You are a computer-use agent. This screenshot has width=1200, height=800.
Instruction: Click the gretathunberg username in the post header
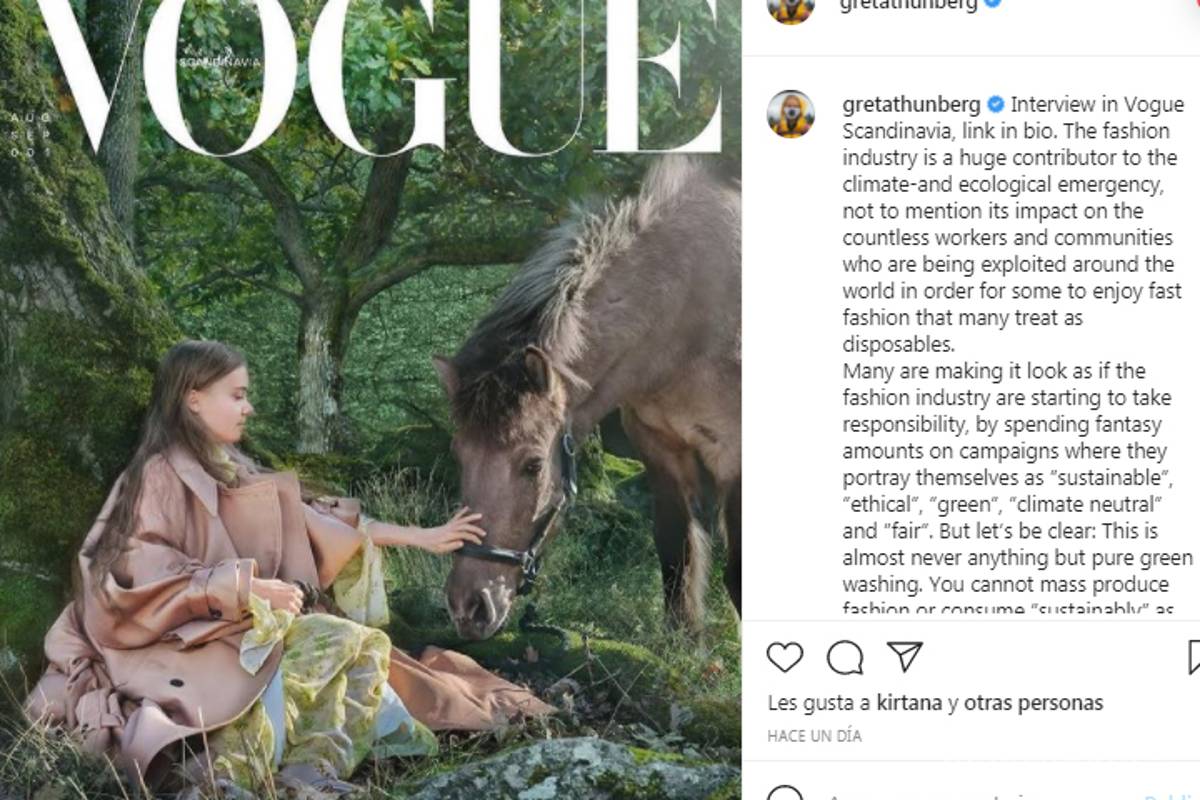click(908, 5)
